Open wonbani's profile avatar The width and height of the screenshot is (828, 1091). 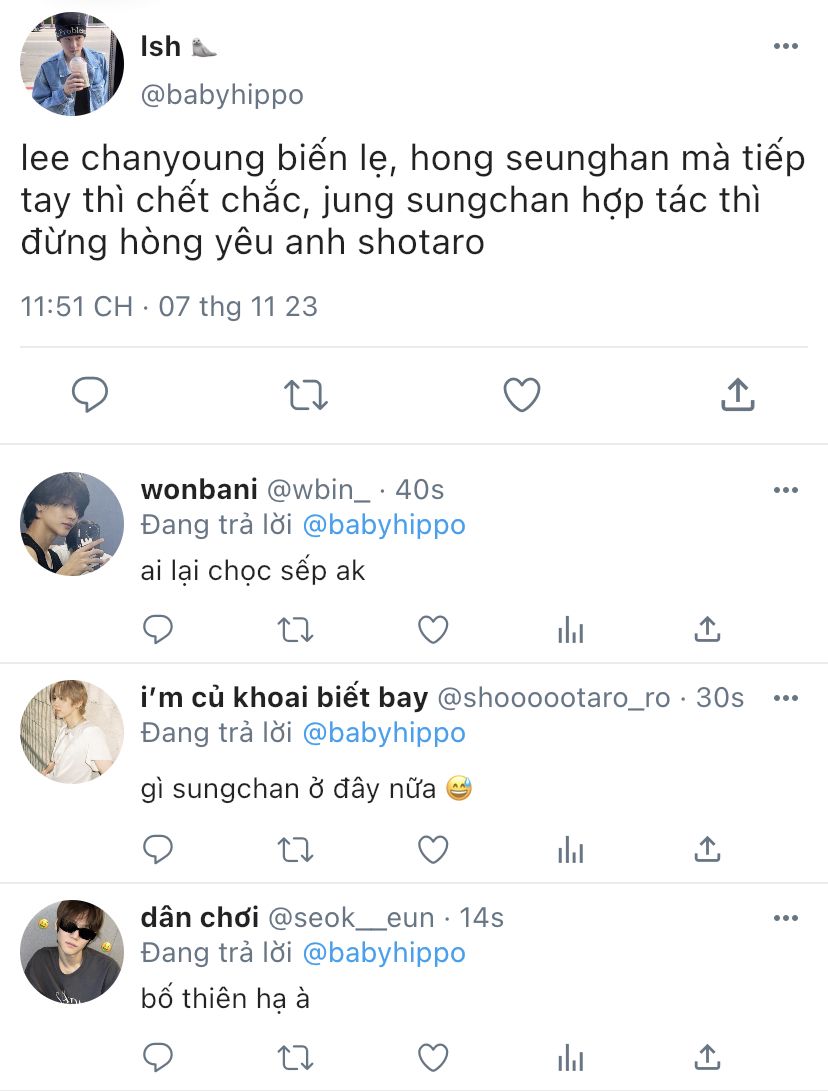[x=72, y=524]
